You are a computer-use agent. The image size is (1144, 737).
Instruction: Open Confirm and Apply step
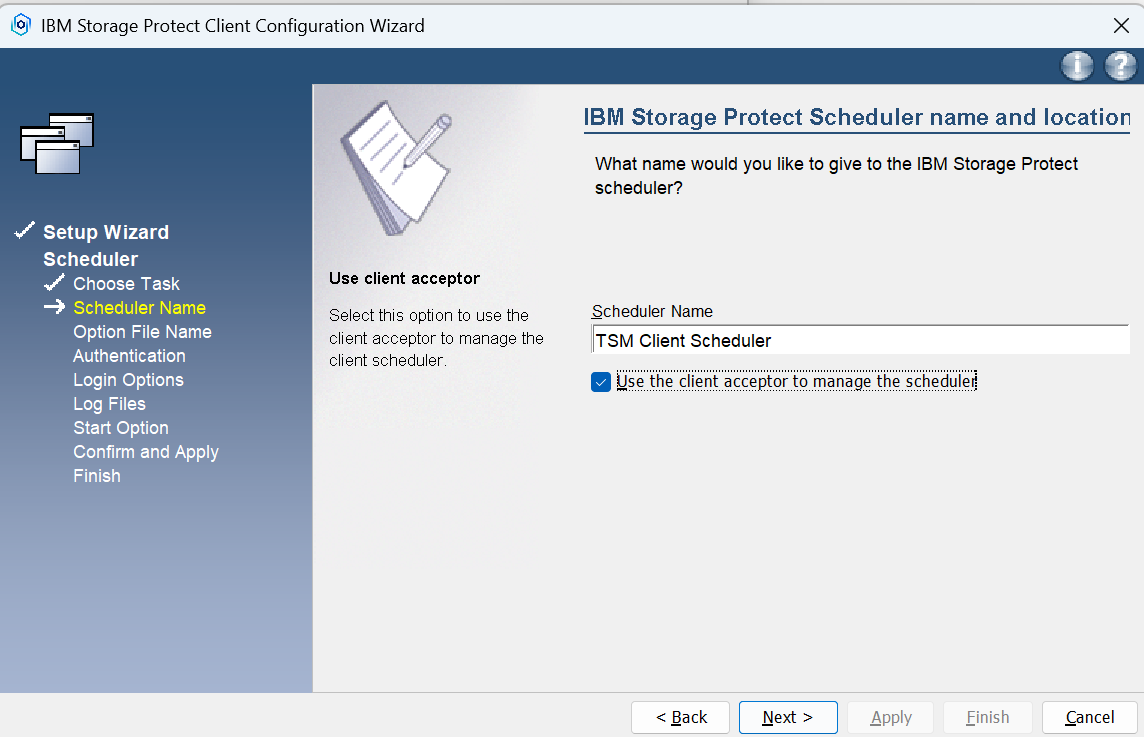pyautogui.click(x=145, y=452)
